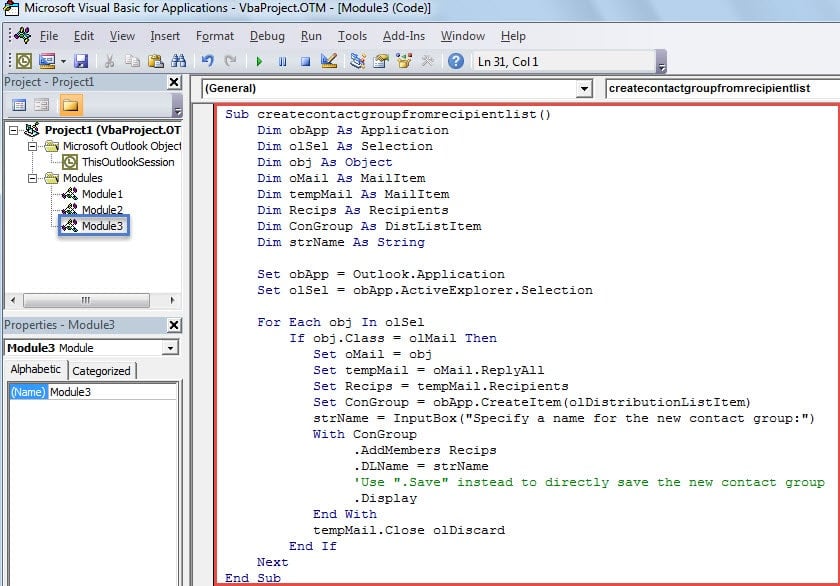The height and width of the screenshot is (586, 840).
Task: Click the View Code icon in Project pane
Action: 19,105
